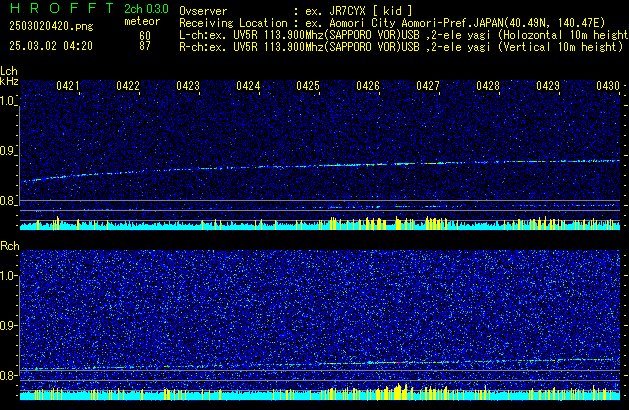Screen dimensions: 629x410
Task: Select the 0425 time marker
Action: point(308,86)
